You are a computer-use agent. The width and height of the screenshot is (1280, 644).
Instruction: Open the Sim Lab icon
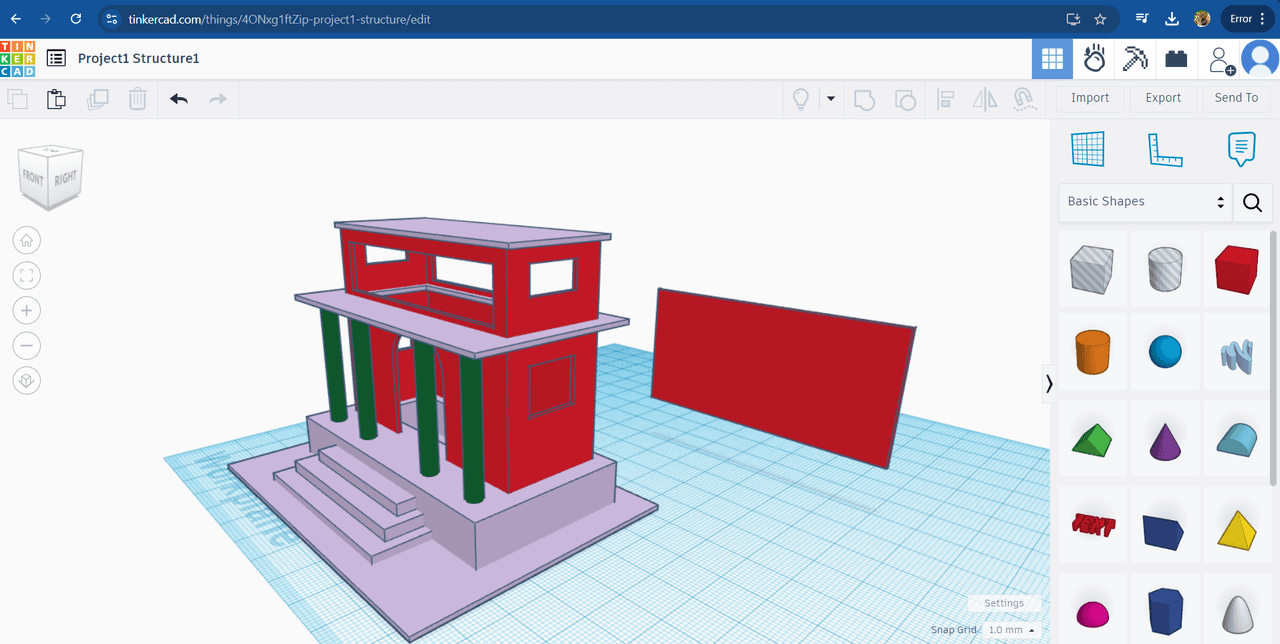coord(1094,59)
